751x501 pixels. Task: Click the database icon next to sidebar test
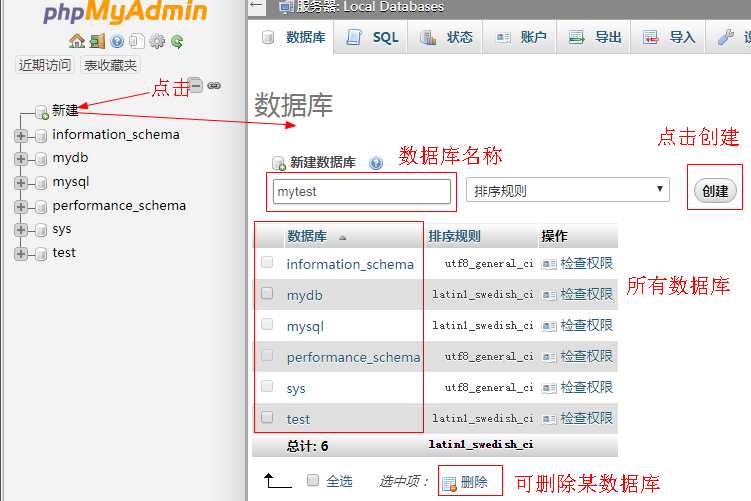41,253
